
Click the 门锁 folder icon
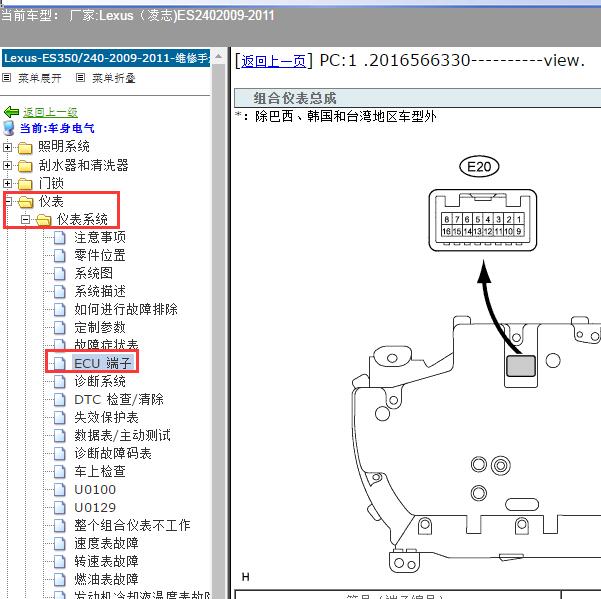(x=25, y=184)
